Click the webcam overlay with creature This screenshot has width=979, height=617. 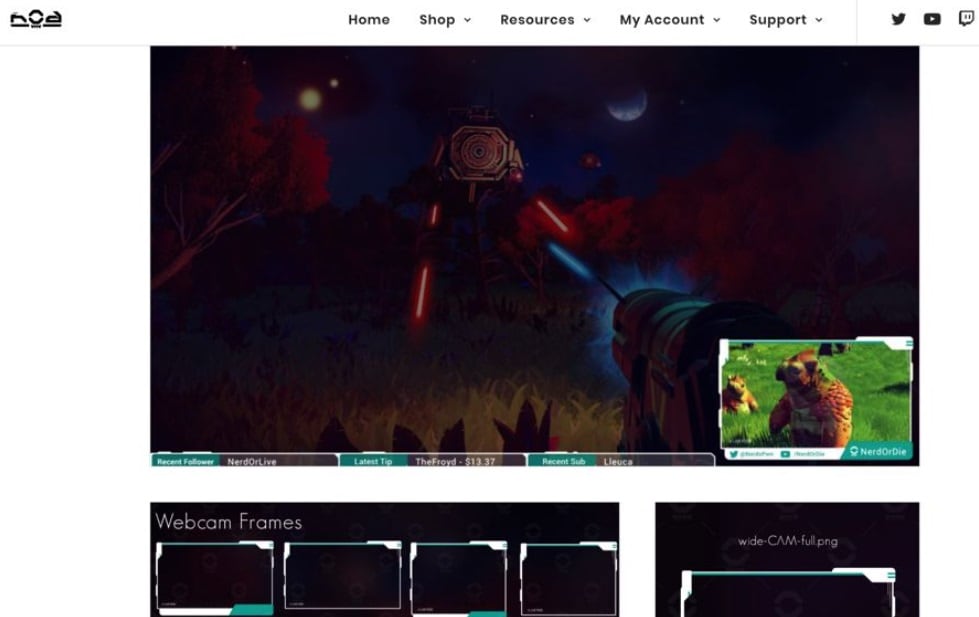[x=816, y=399]
